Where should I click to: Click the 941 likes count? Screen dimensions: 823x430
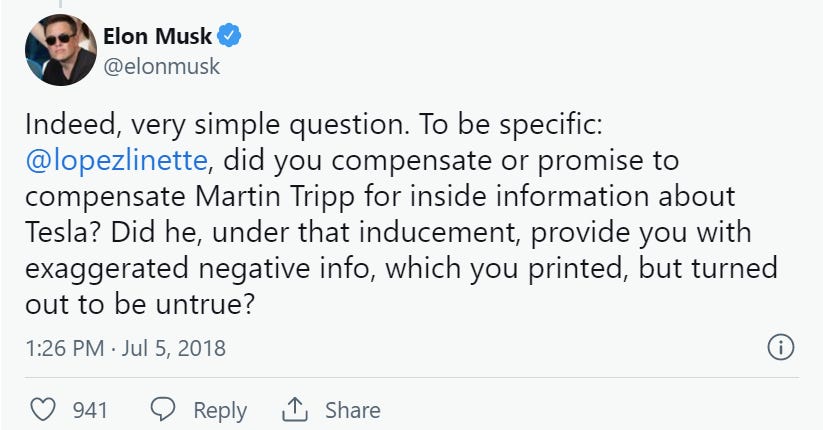(90, 410)
